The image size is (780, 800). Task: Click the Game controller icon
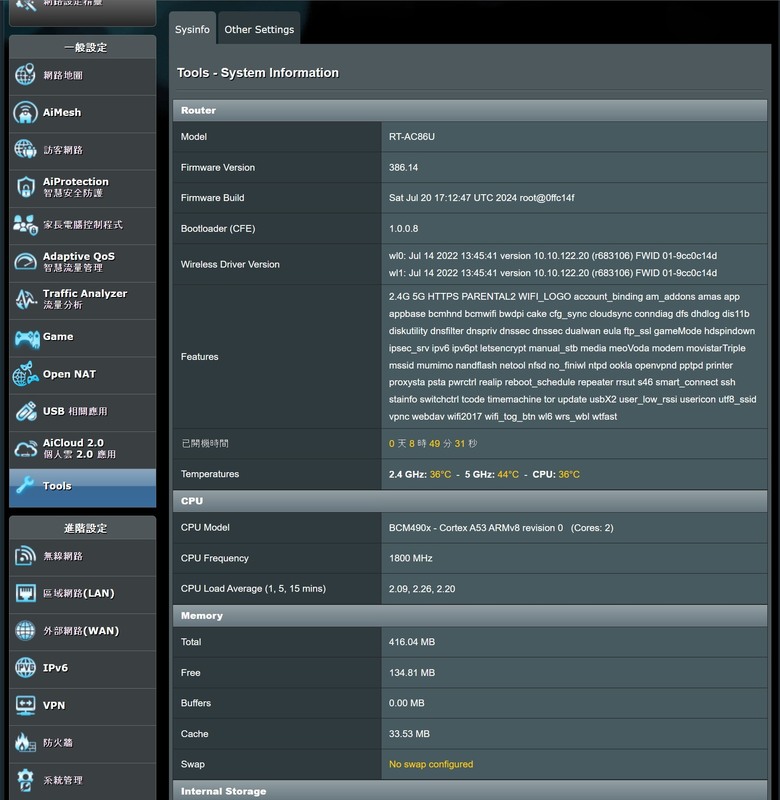(x=27, y=338)
